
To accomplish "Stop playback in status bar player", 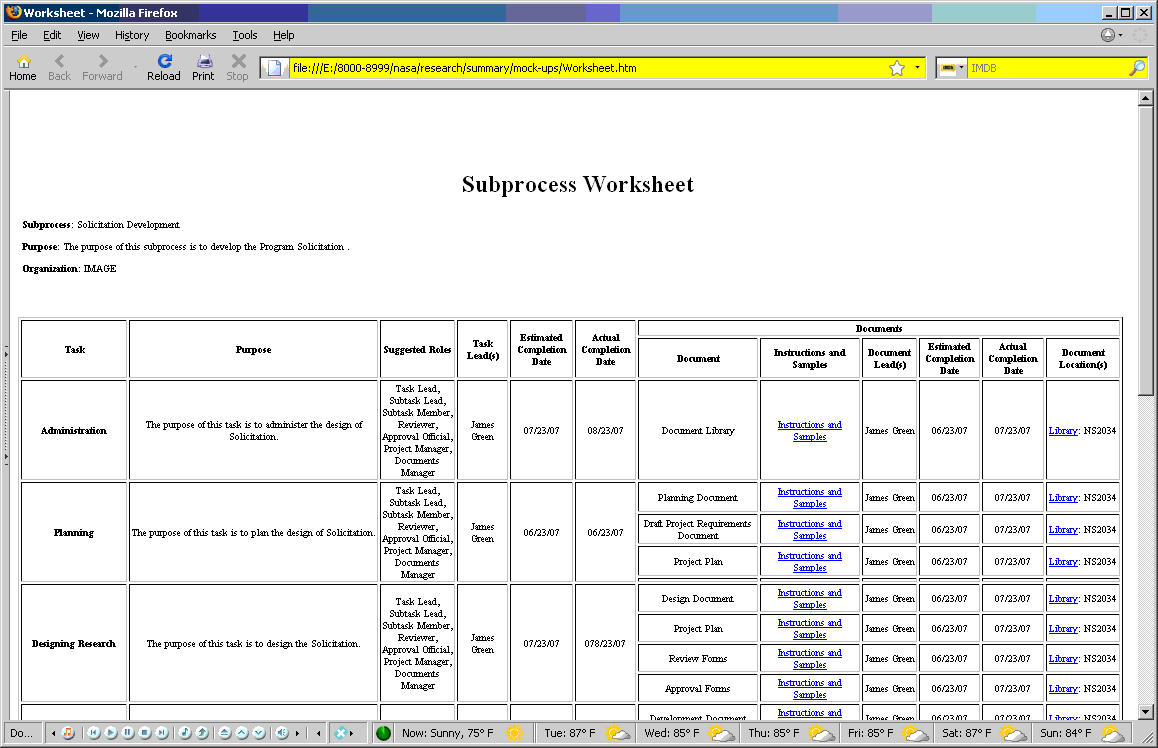I will (145, 732).
